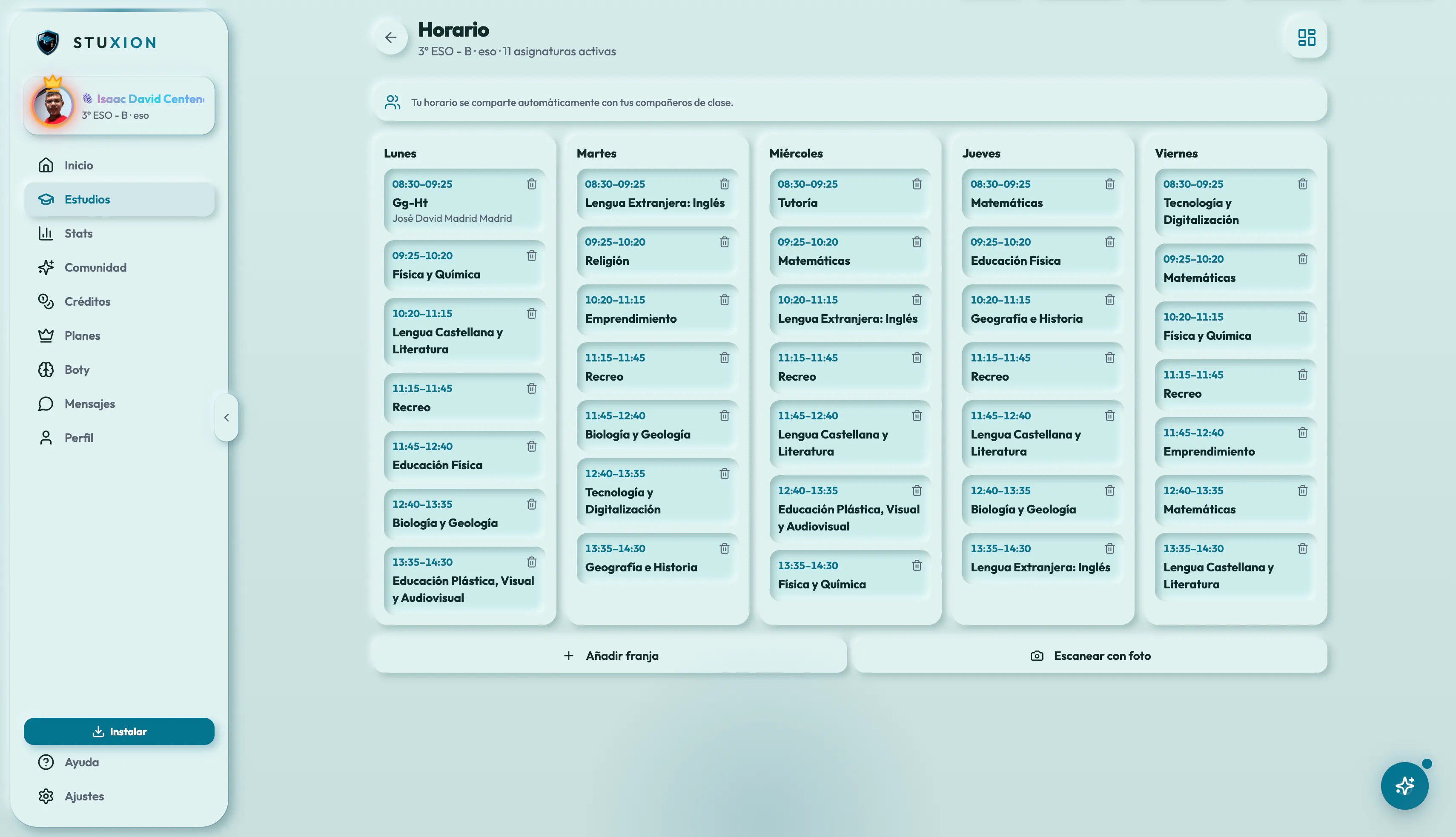The image size is (1456, 837).
Task: Collapse the sidebar with the chevron handle
Action: coord(226,418)
